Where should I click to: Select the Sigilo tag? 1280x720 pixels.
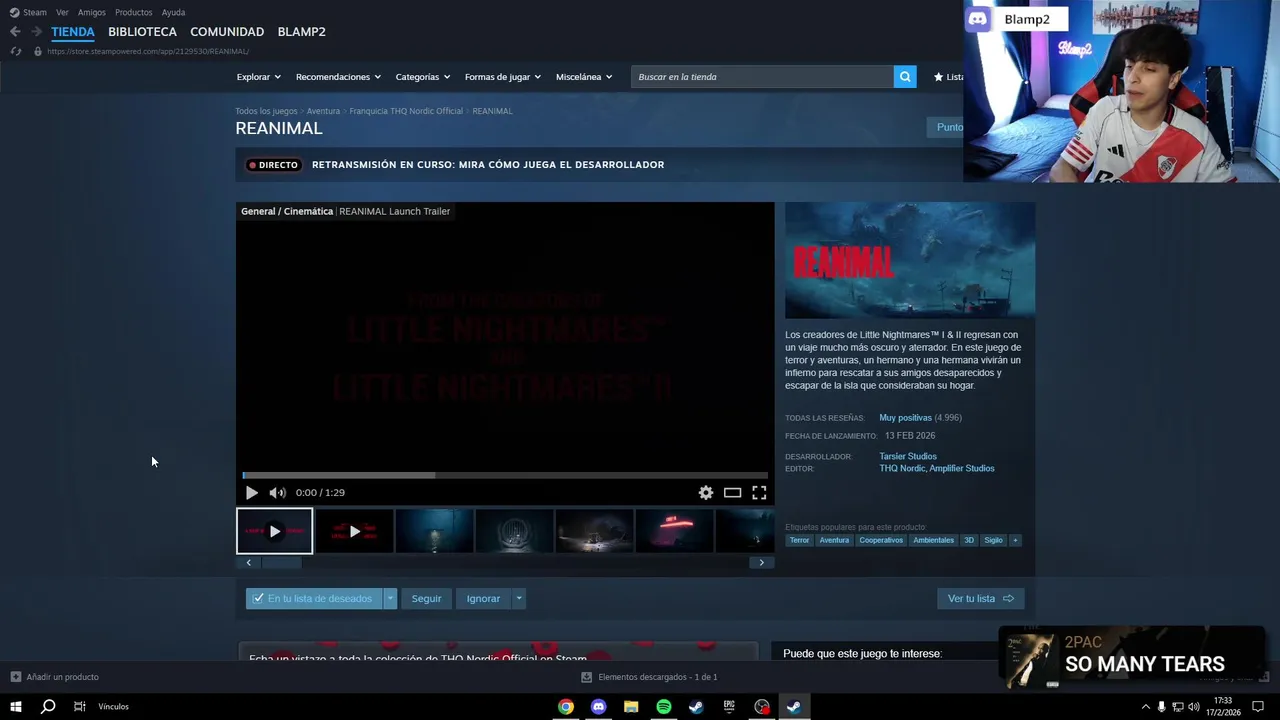(x=993, y=540)
